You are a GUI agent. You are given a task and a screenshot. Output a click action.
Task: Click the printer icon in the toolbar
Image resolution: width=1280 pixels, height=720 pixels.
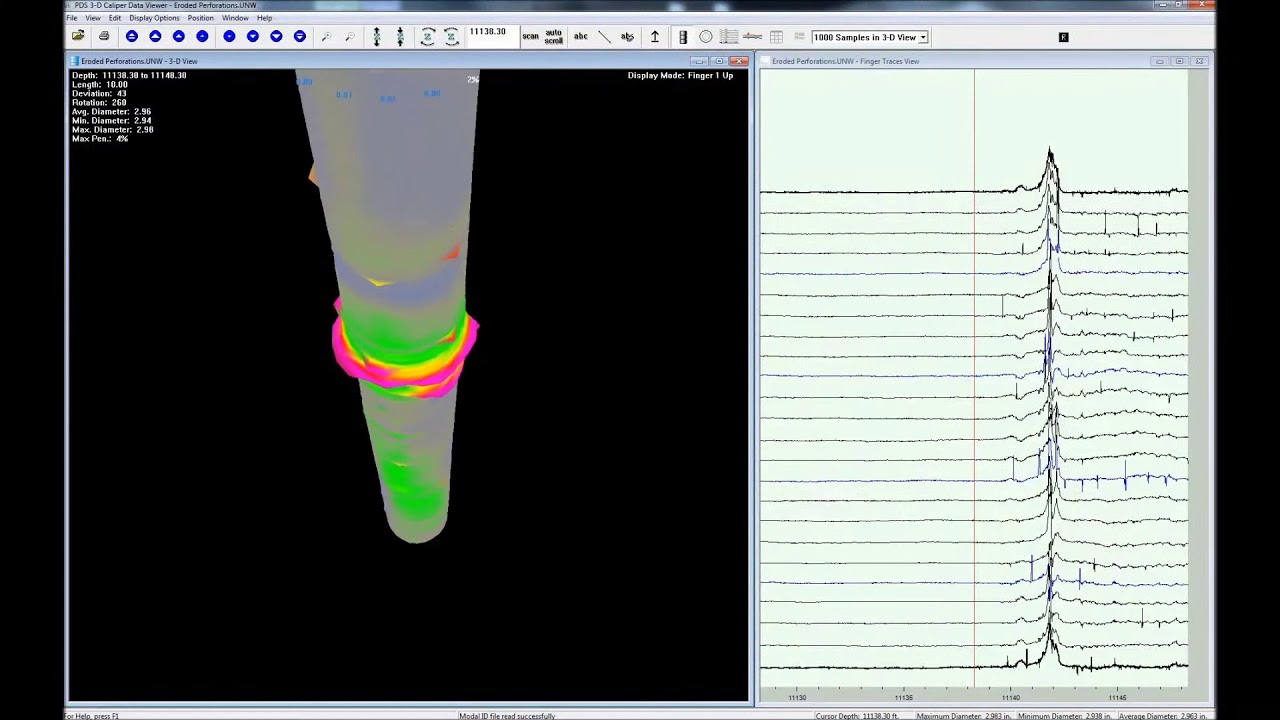pyautogui.click(x=104, y=36)
